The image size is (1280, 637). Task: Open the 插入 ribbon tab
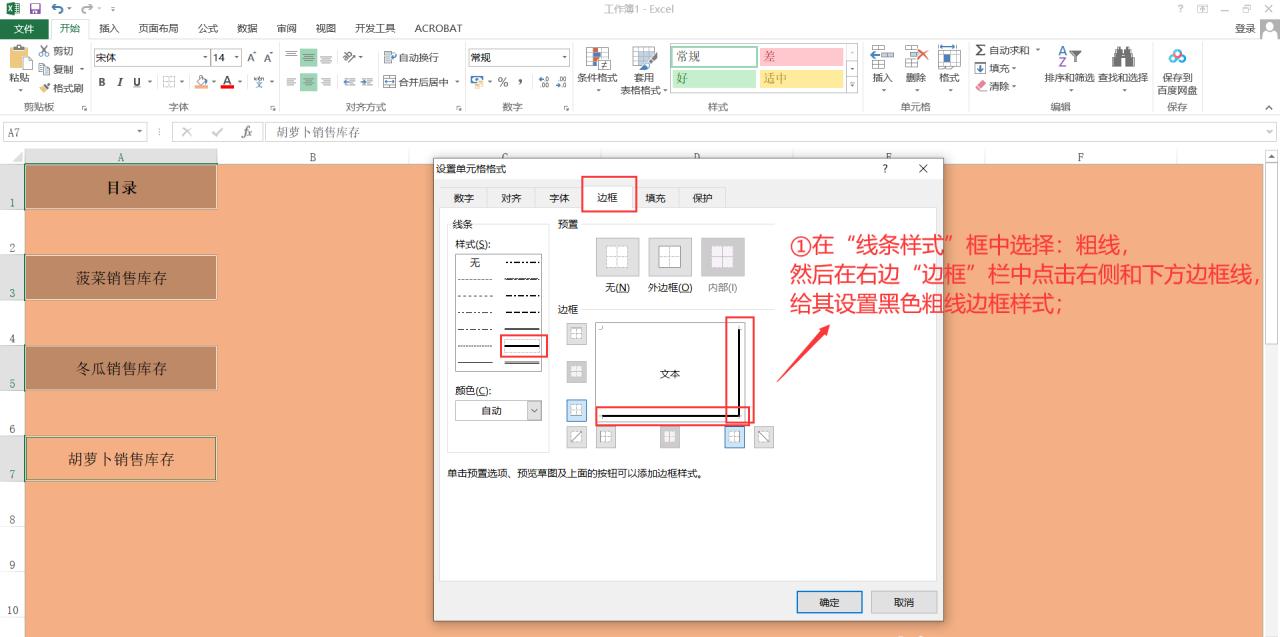pyautogui.click(x=109, y=28)
